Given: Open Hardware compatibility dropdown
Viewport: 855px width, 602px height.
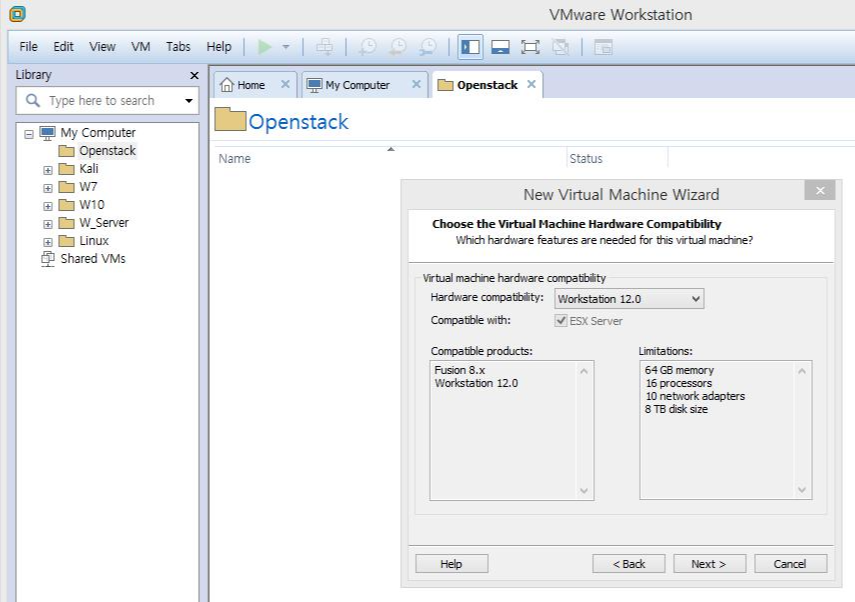Looking at the screenshot, I should coord(629,299).
